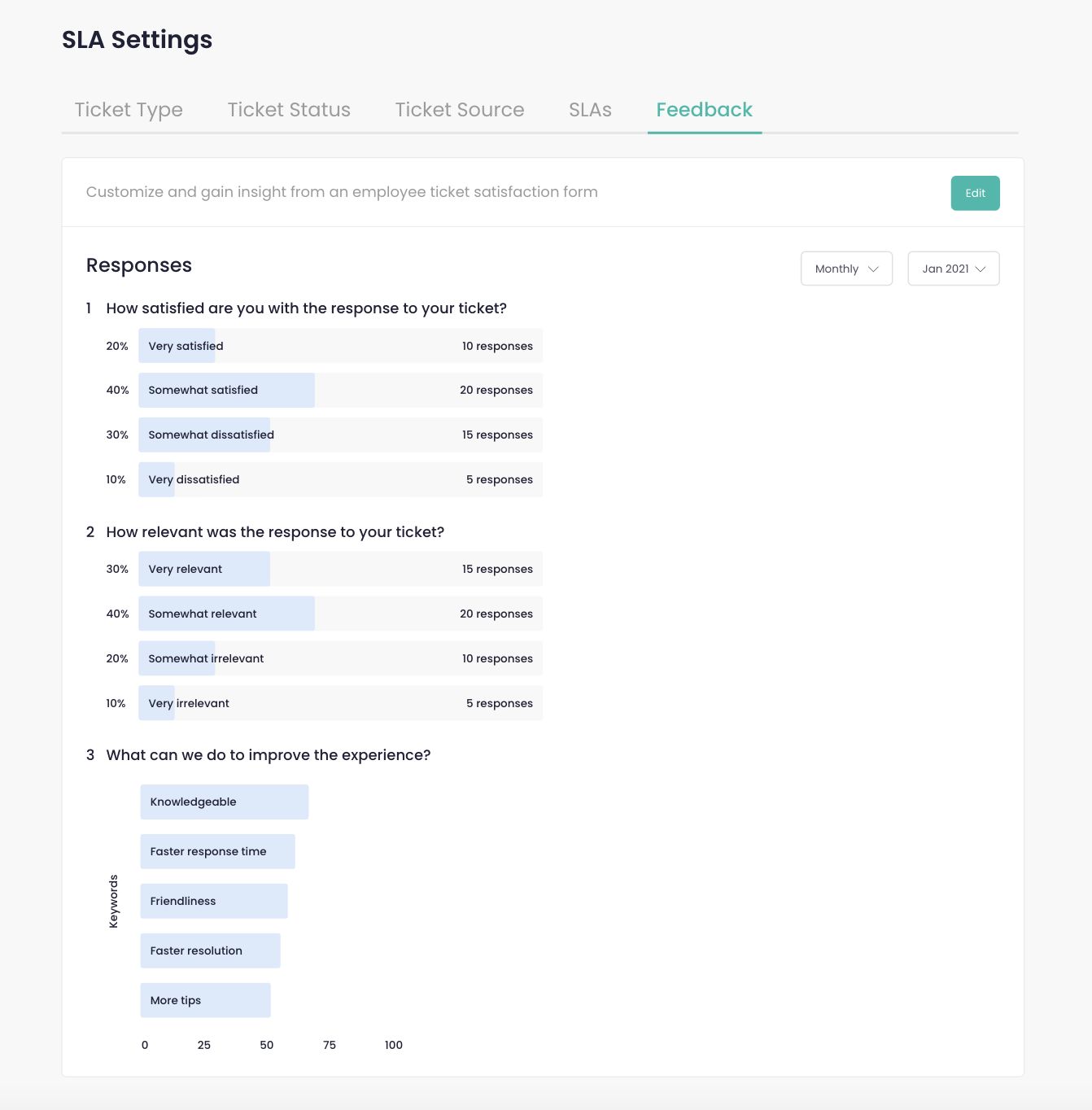The width and height of the screenshot is (1092, 1110).
Task: Select the Somewhat relevant response bar
Action: [340, 614]
